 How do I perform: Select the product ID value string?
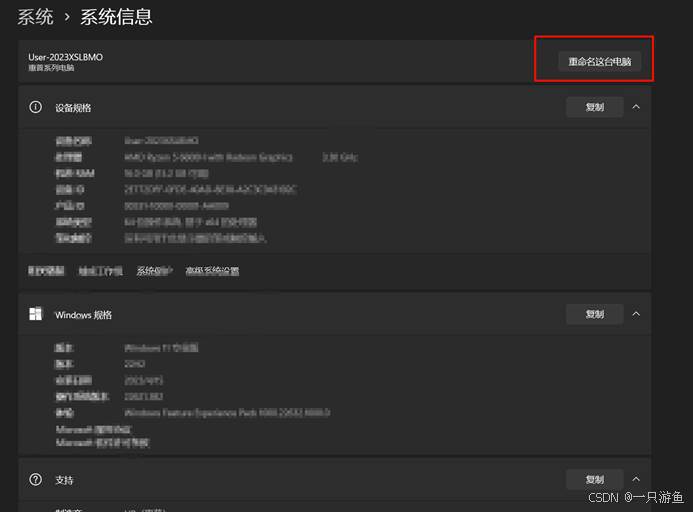point(176,206)
